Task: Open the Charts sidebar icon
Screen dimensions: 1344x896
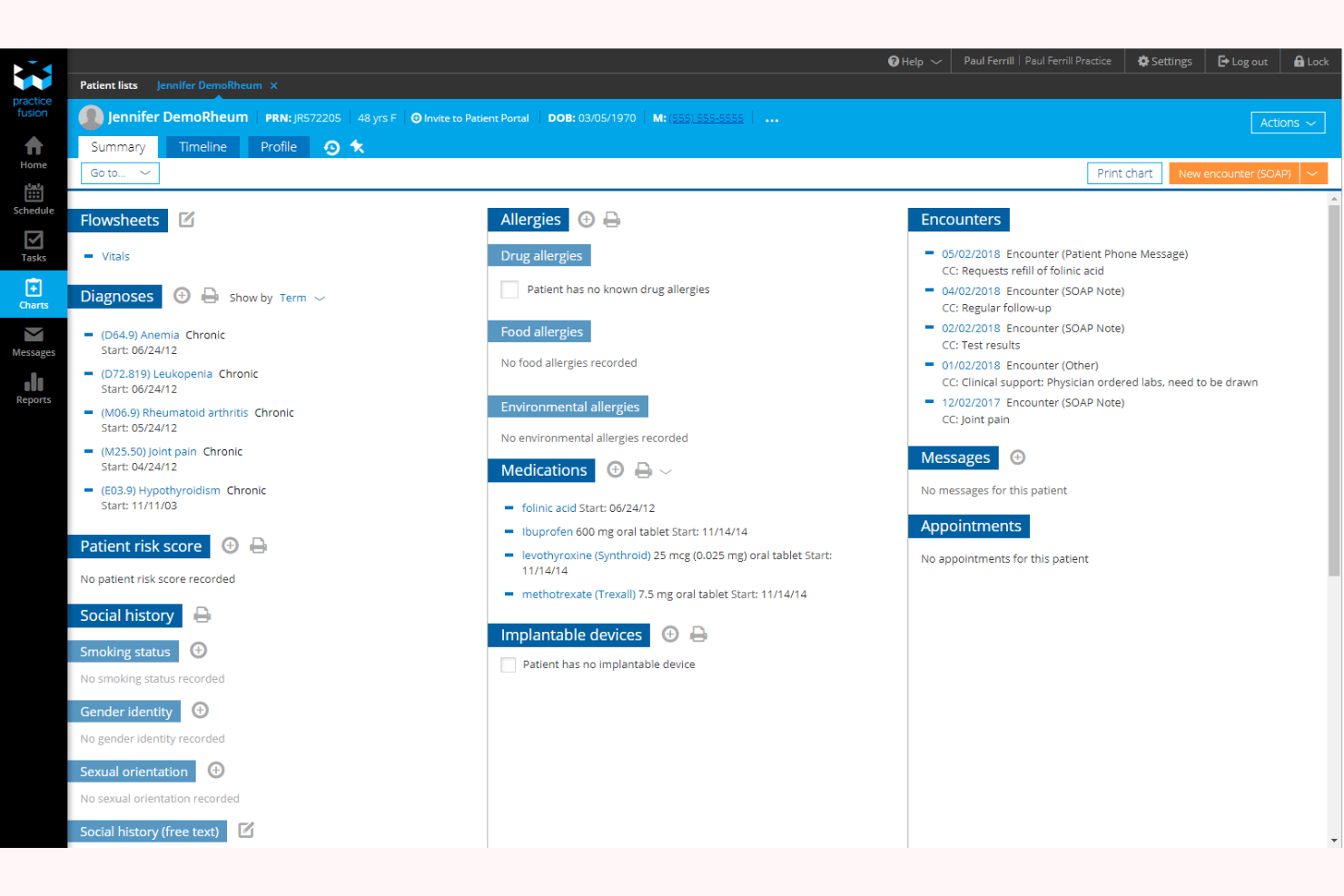Action: tap(34, 293)
